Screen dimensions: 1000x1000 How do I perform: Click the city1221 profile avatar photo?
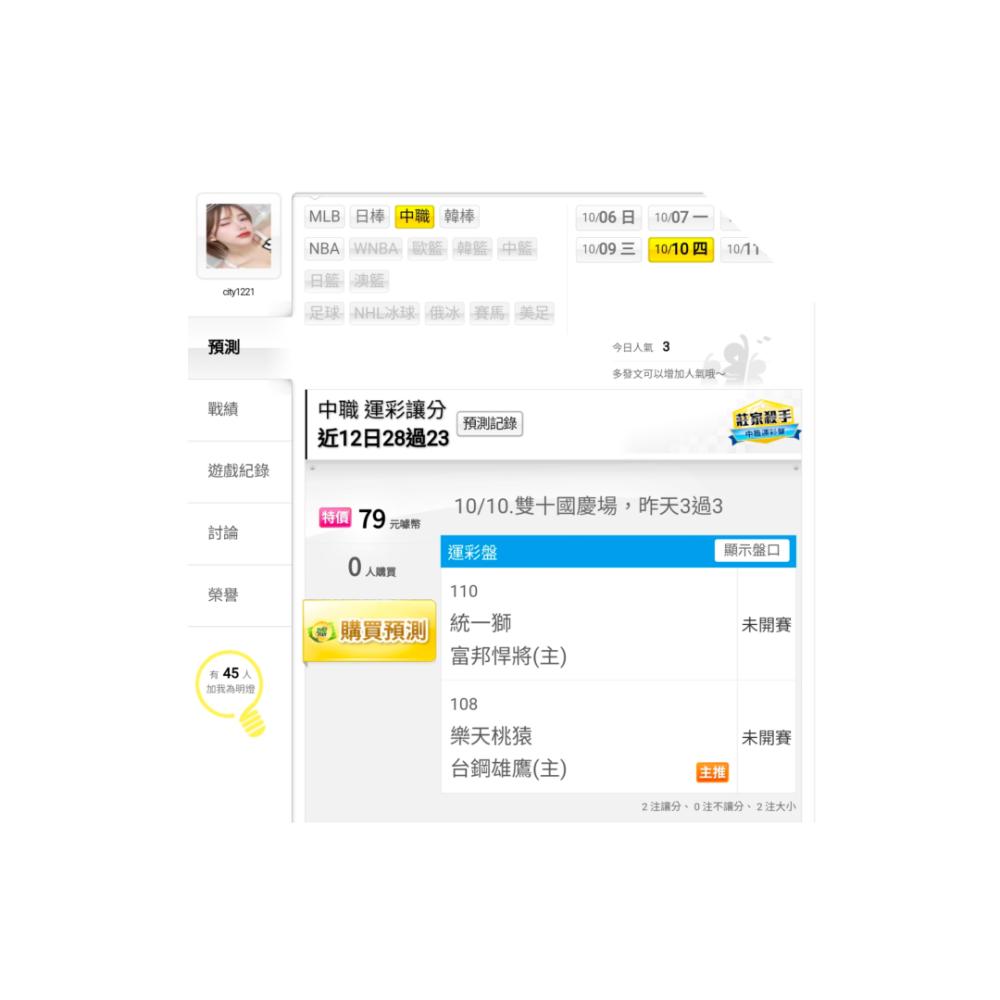[239, 236]
